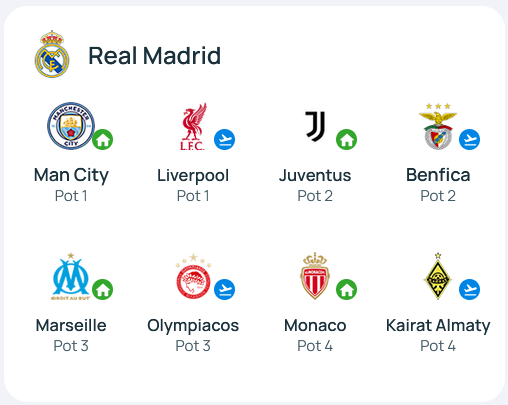
Task: Click the away plane icon next to Benfica
Action: coord(469,139)
